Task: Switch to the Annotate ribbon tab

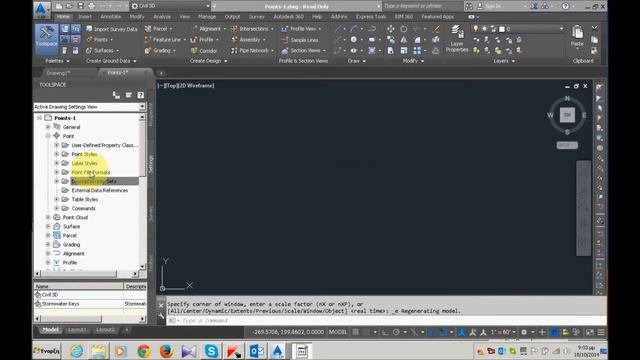Action: 111,17
